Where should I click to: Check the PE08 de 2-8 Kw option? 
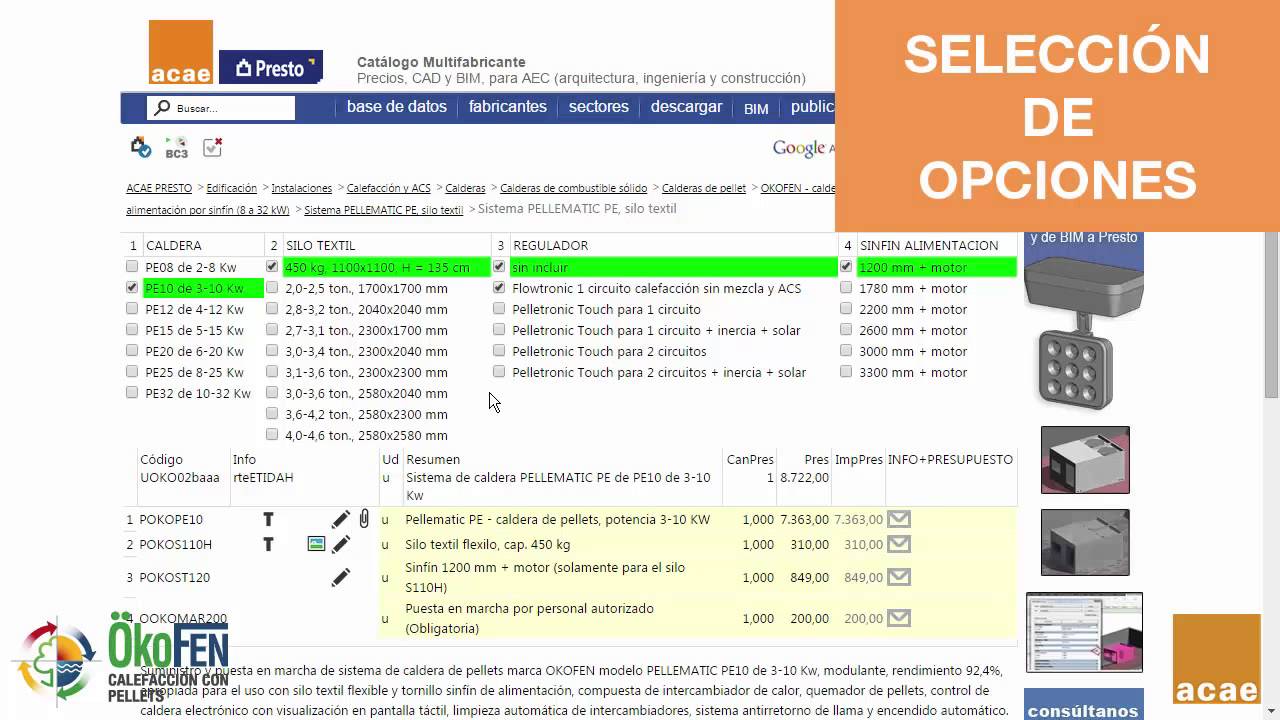[132, 267]
